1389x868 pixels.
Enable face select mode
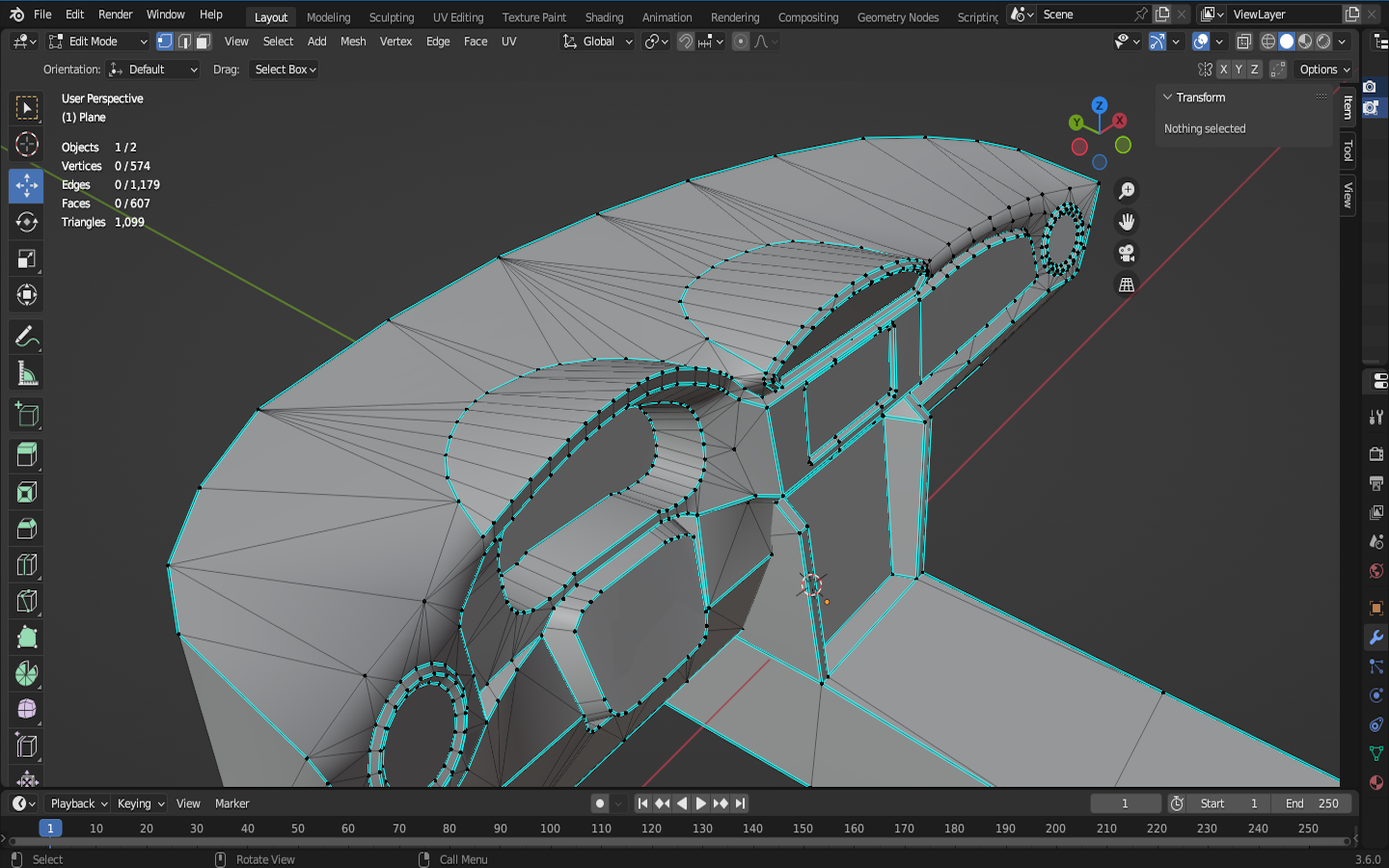pyautogui.click(x=203, y=41)
